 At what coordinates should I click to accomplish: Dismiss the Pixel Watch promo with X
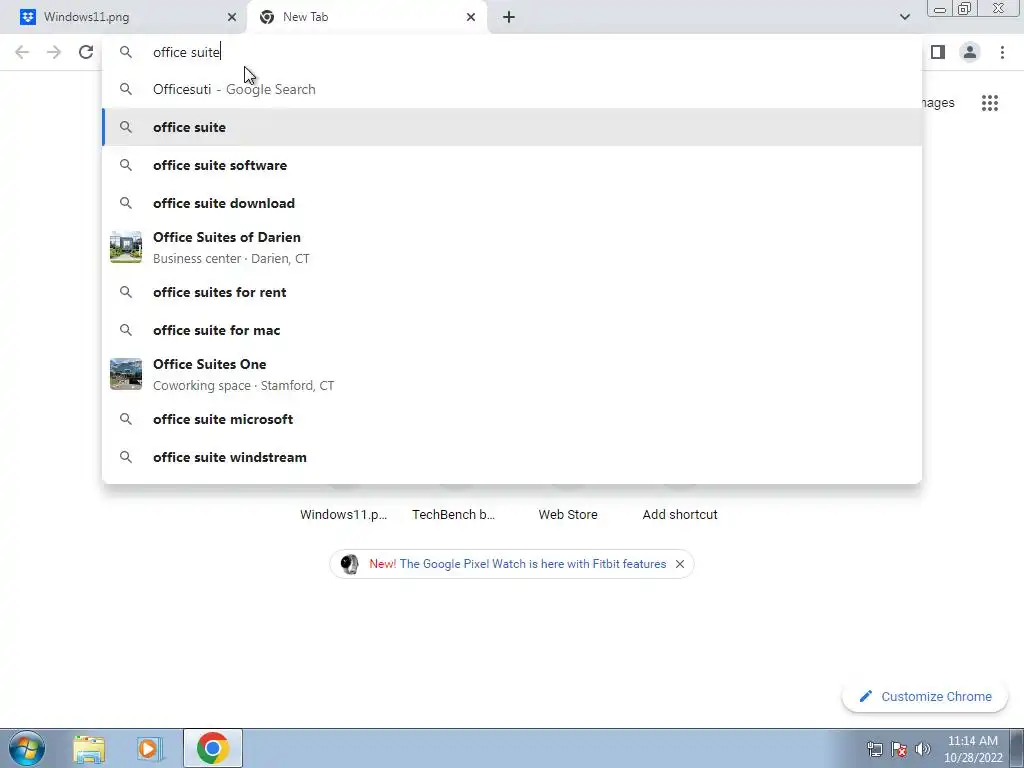click(x=680, y=564)
